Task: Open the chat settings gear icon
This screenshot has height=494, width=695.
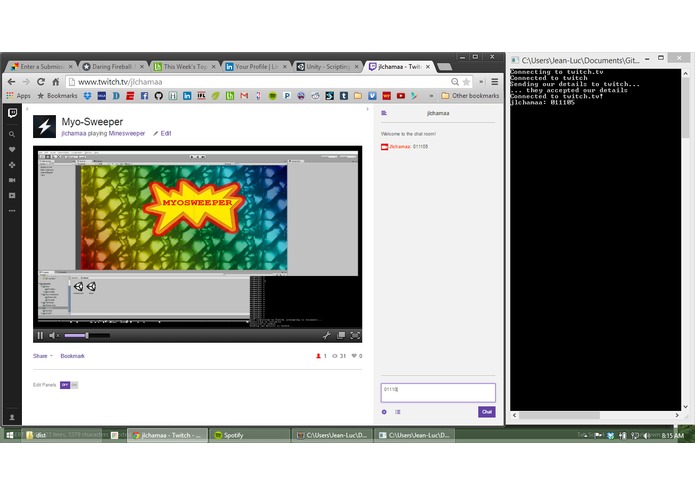Action: click(x=384, y=412)
